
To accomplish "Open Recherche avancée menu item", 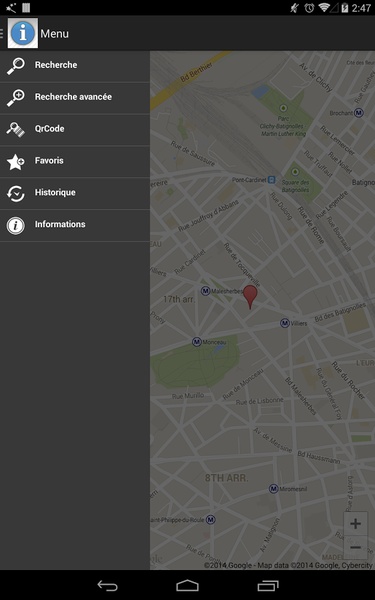I will (75, 98).
